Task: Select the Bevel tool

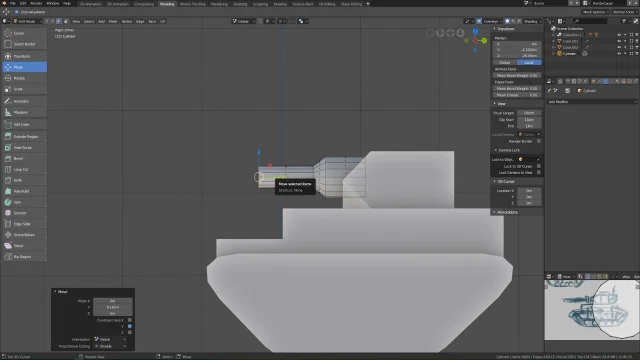Action: click(24, 158)
